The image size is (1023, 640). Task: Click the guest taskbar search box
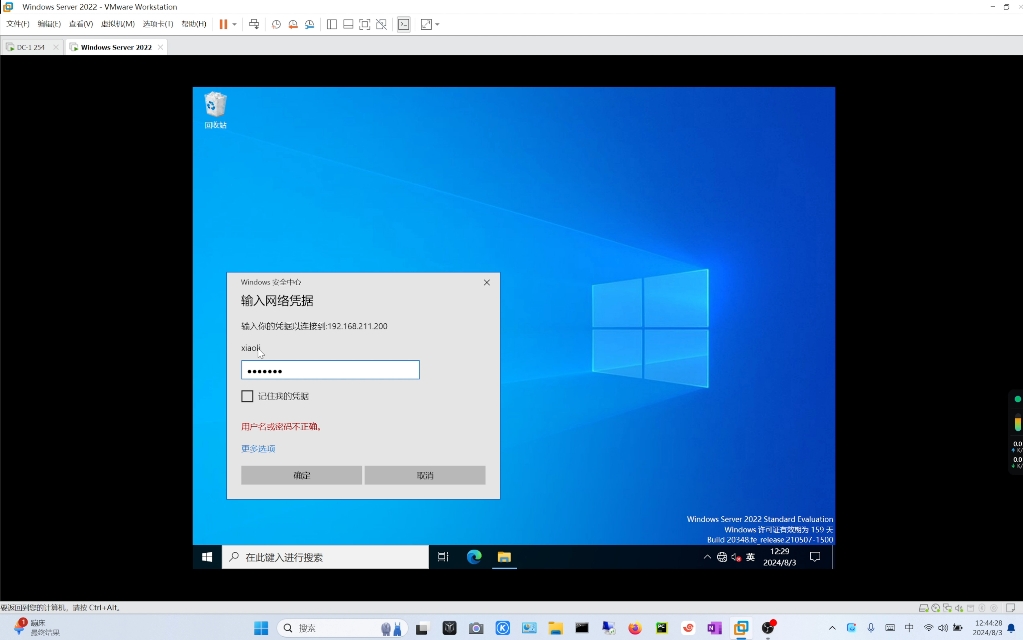(326, 557)
